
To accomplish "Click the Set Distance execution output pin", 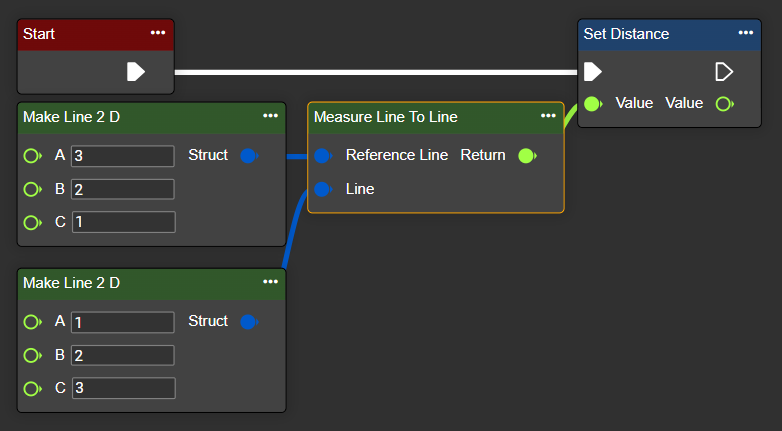I will coord(724,71).
